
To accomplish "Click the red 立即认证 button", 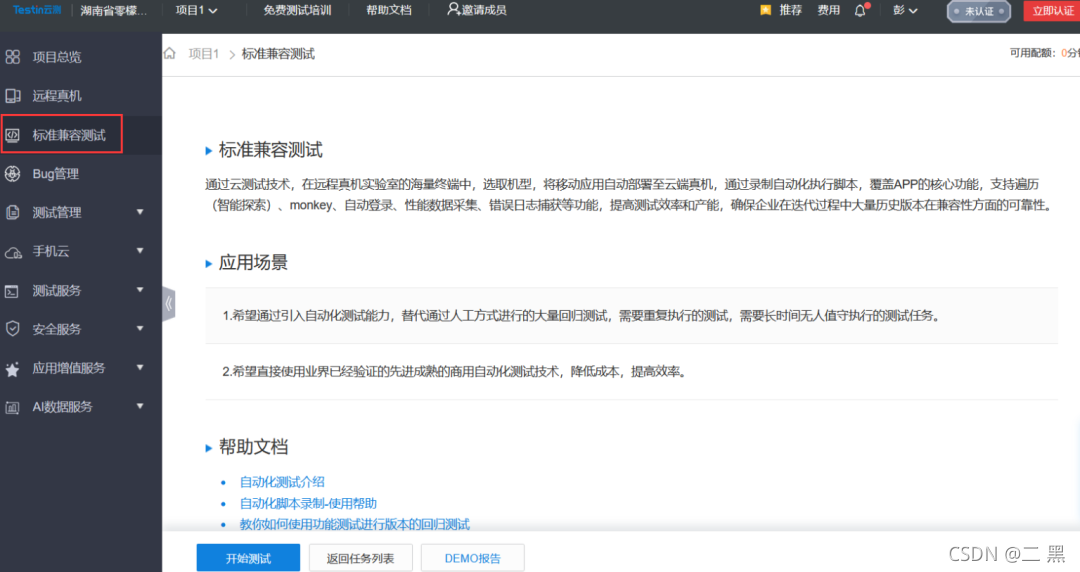I will 1052,11.
